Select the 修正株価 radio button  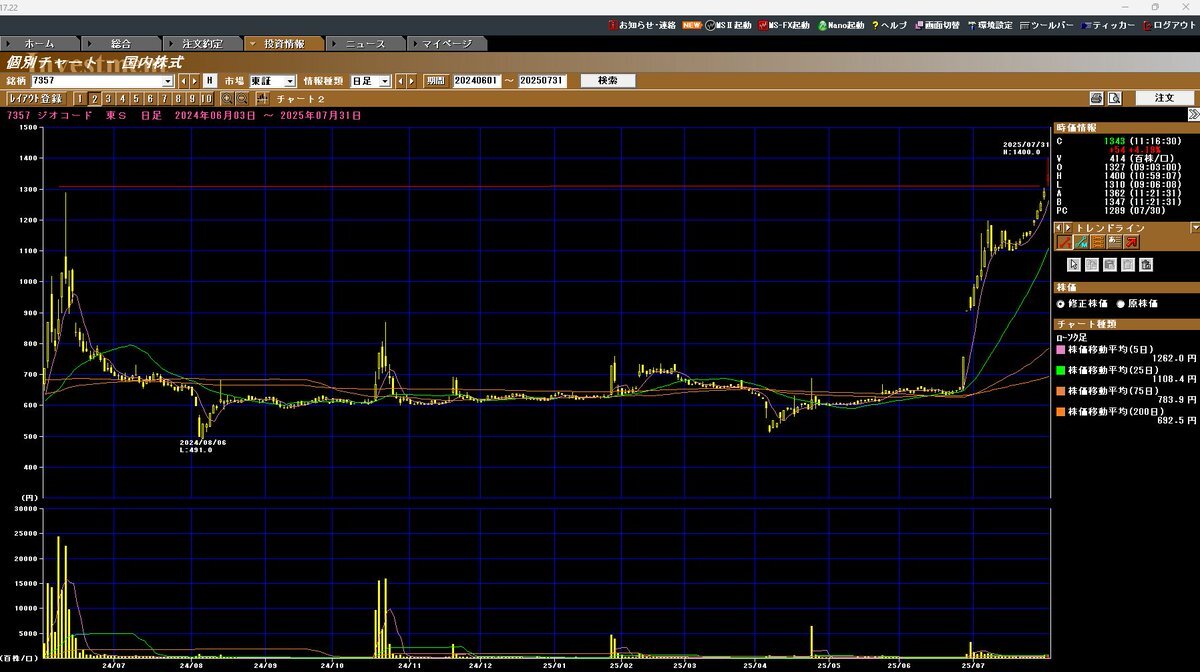tap(1061, 304)
